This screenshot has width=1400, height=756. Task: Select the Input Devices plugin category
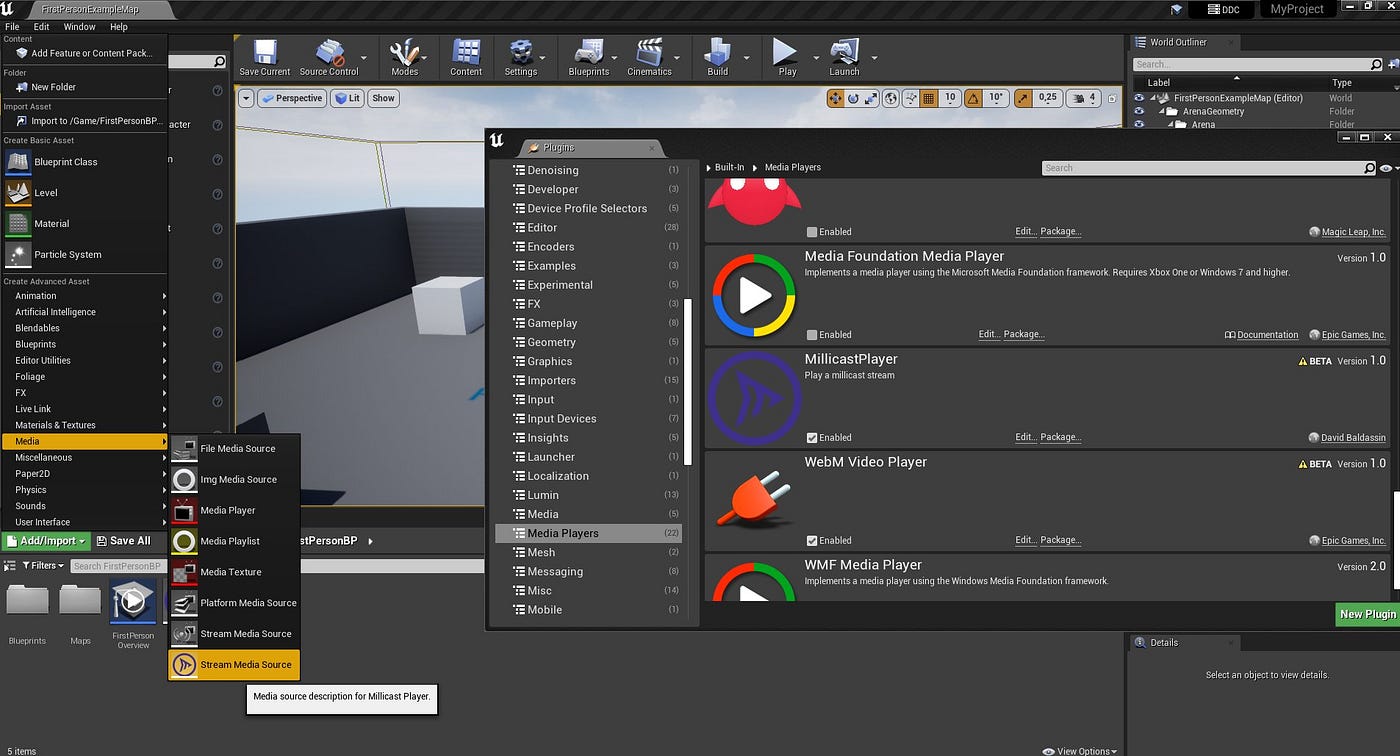pos(589,419)
